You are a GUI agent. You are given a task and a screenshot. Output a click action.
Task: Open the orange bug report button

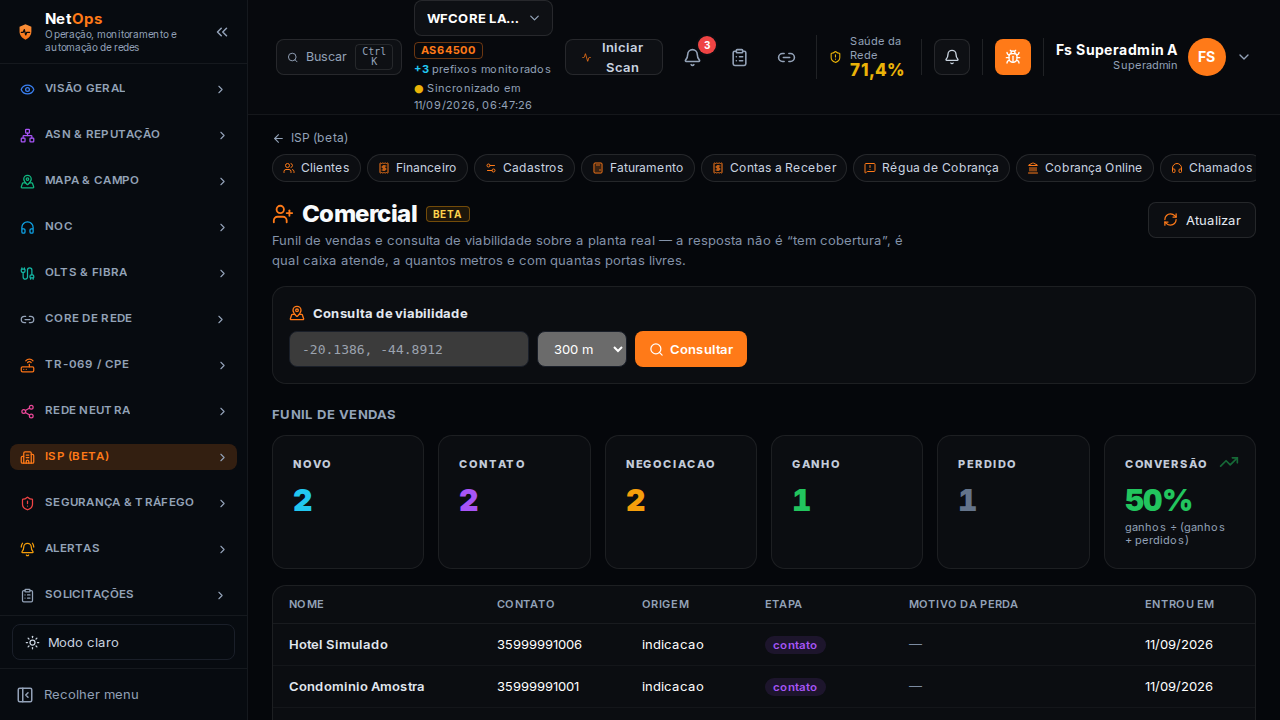1013,57
